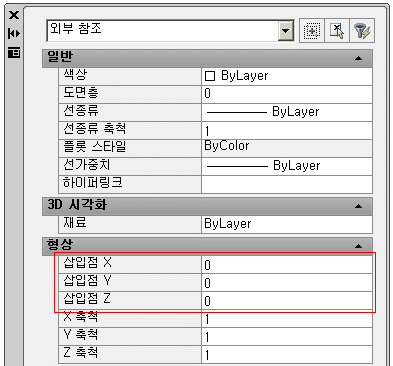
Task: Close the properties palette with X icon
Action: coord(14,15)
